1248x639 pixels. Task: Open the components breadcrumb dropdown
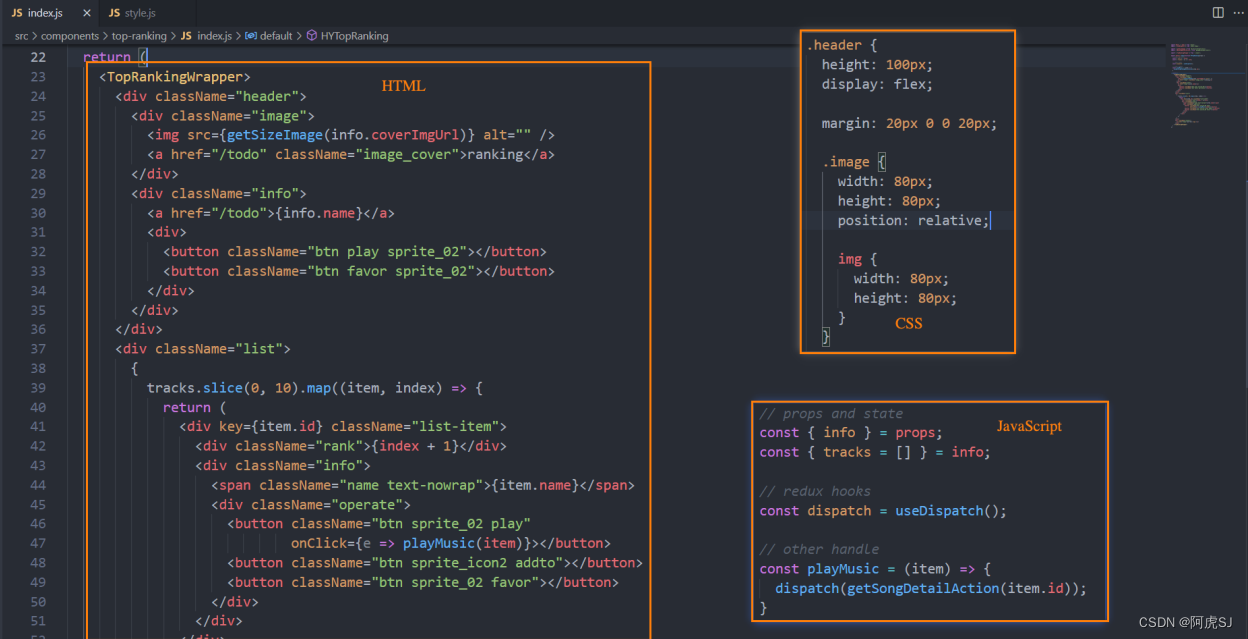[x=70, y=36]
